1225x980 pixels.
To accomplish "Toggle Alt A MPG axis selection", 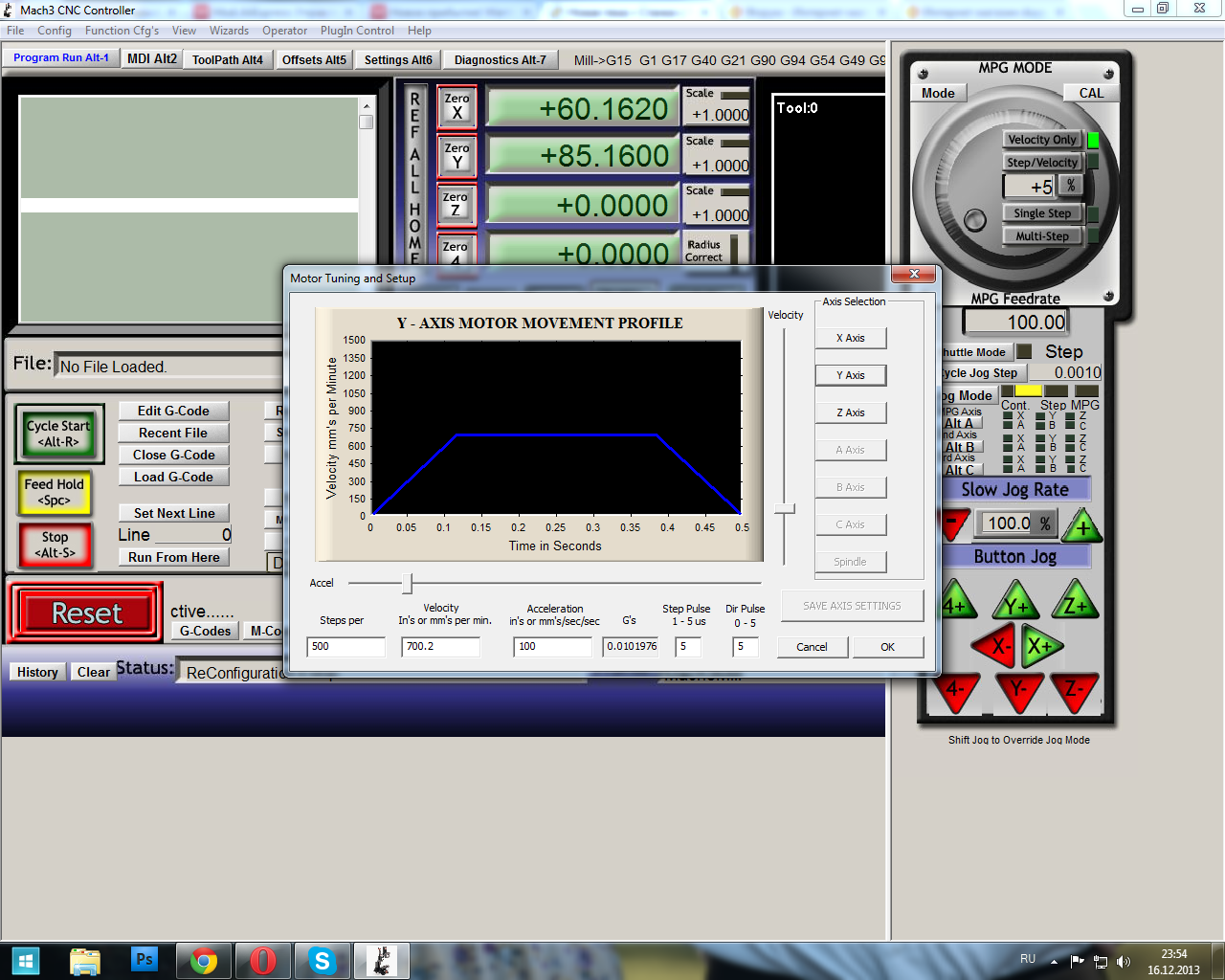I will click(x=961, y=423).
